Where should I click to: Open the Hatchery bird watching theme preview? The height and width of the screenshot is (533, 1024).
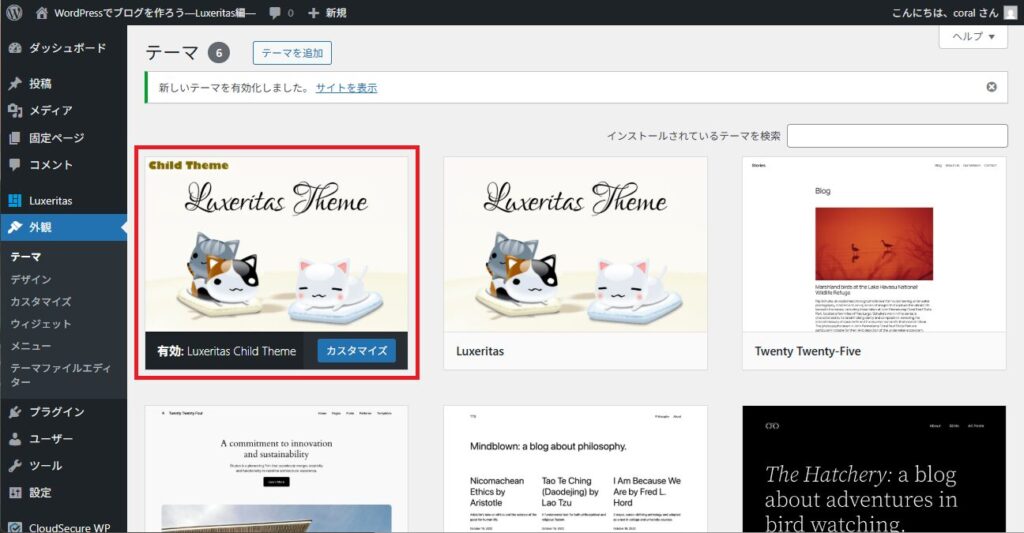pyautogui.click(x=874, y=469)
